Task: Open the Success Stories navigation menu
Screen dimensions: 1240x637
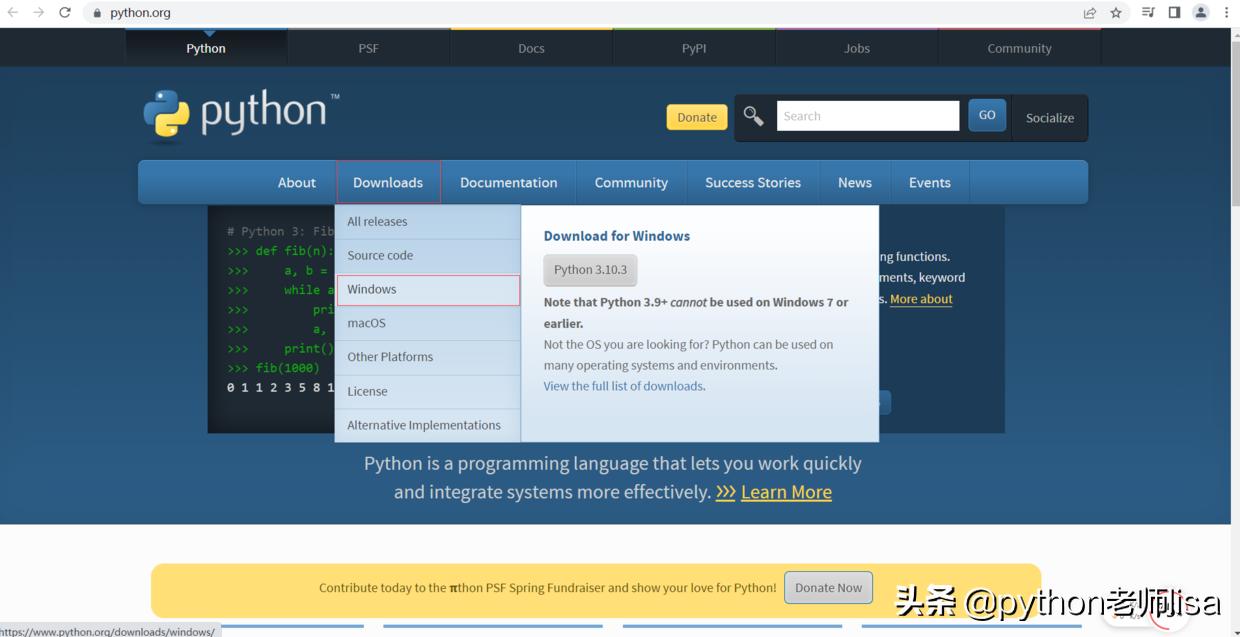Action: coord(753,182)
